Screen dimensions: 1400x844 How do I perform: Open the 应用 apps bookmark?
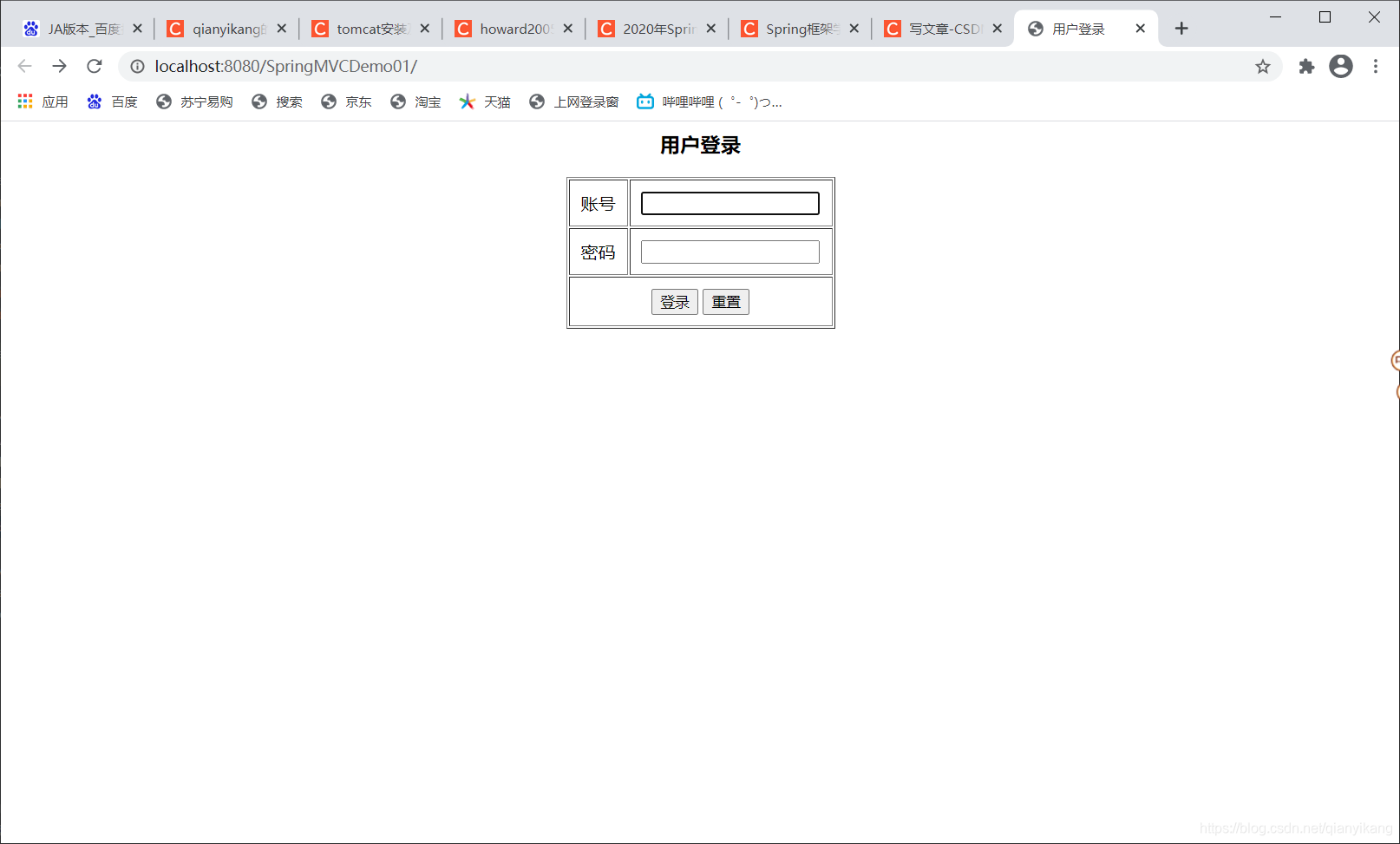tap(43, 101)
